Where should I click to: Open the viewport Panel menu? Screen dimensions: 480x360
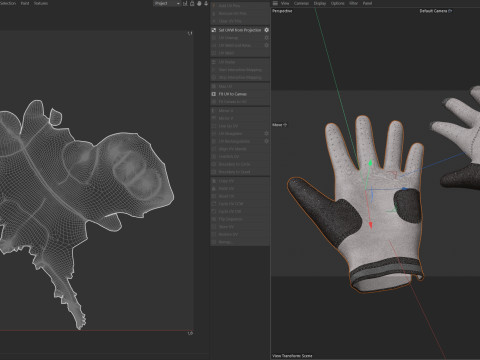(x=367, y=3)
